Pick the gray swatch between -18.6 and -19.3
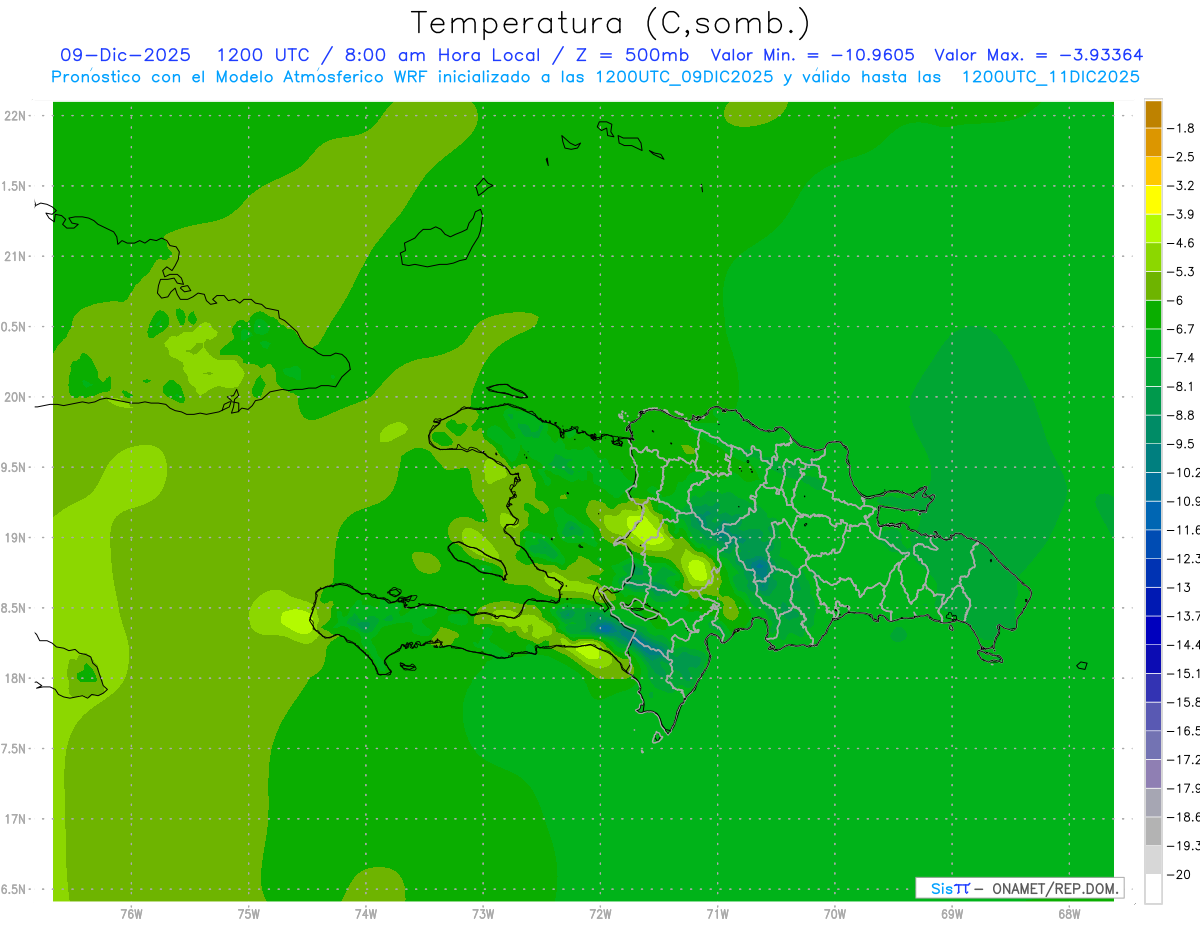 pyautogui.click(x=1153, y=832)
